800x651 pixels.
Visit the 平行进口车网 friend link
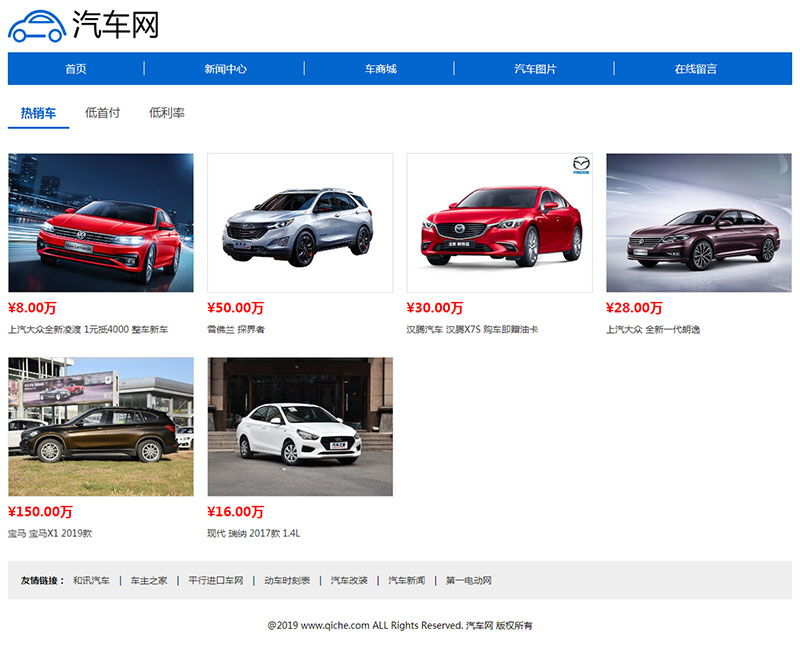click(x=216, y=580)
